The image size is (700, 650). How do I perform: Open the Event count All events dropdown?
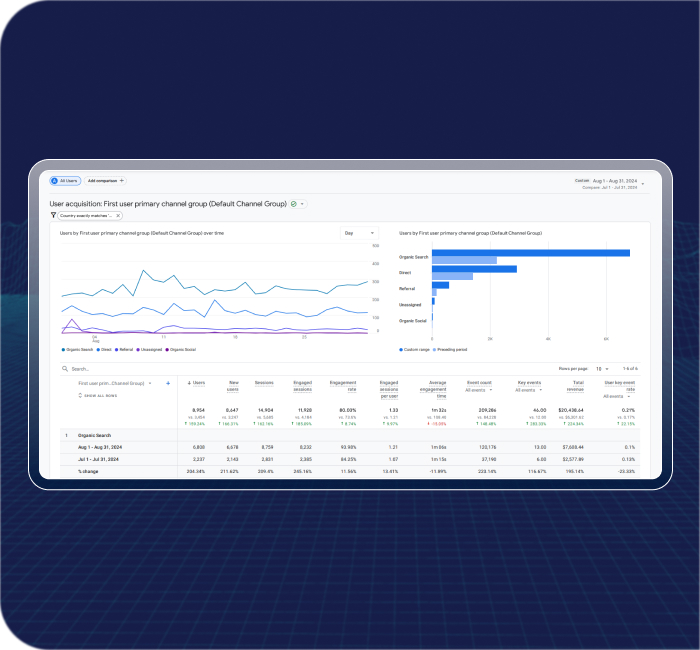pyautogui.click(x=481, y=390)
